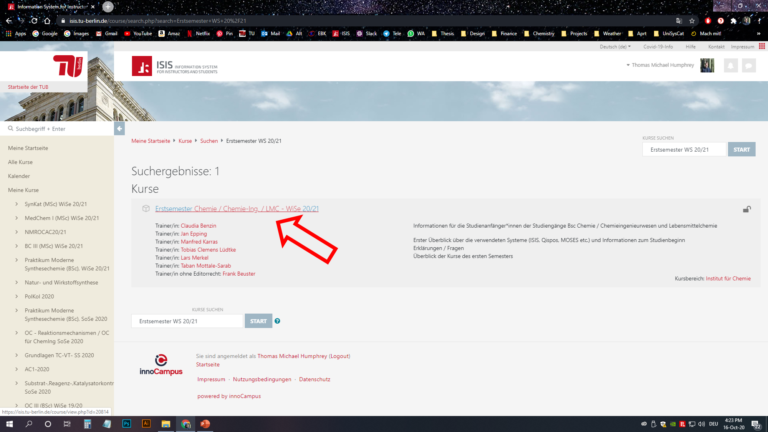
Task: Open the Netflix bookmark
Action: point(198,34)
